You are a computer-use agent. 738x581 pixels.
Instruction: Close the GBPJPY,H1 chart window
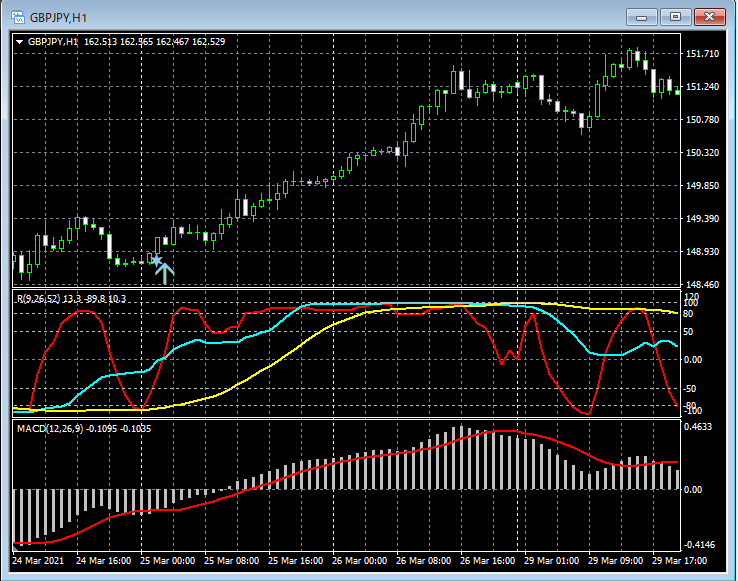[709, 17]
